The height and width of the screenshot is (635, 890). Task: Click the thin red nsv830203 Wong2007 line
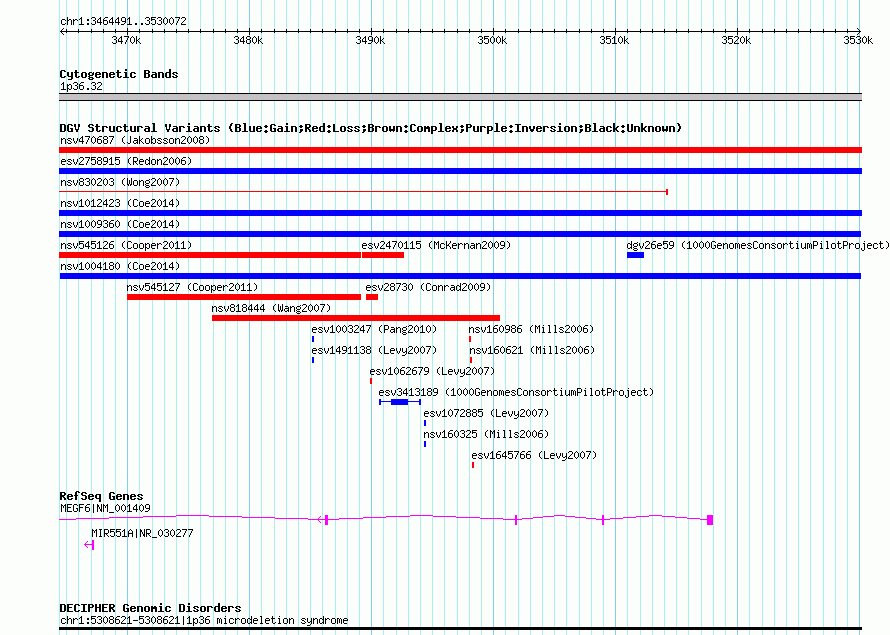click(x=363, y=192)
